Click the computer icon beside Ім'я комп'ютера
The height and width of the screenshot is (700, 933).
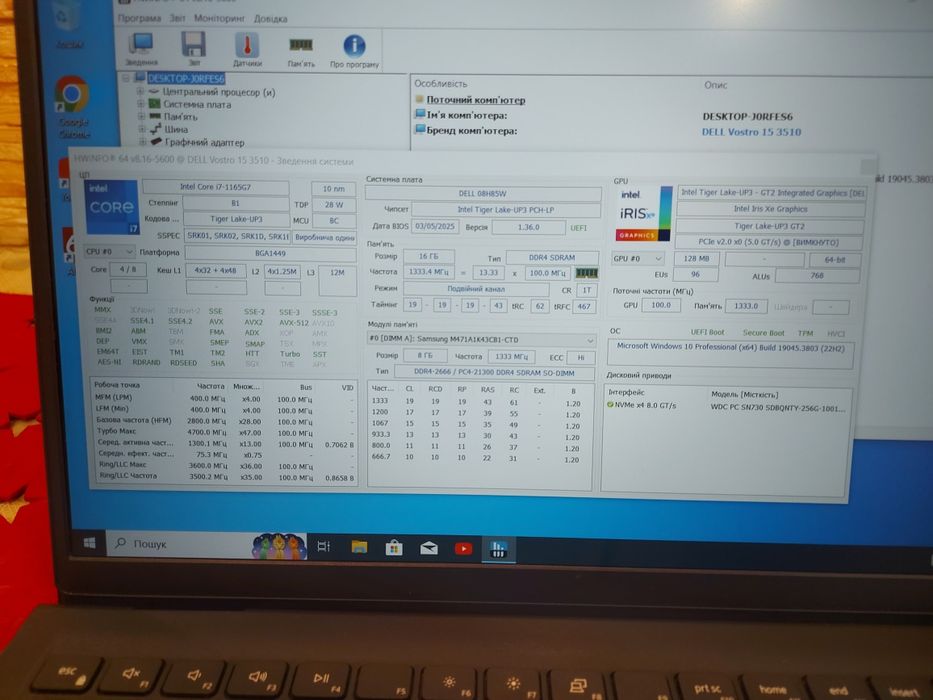pos(420,115)
